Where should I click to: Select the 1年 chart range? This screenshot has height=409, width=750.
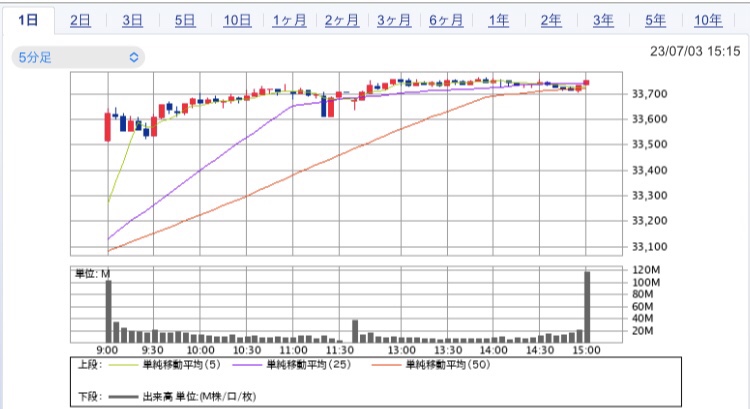pos(498,21)
